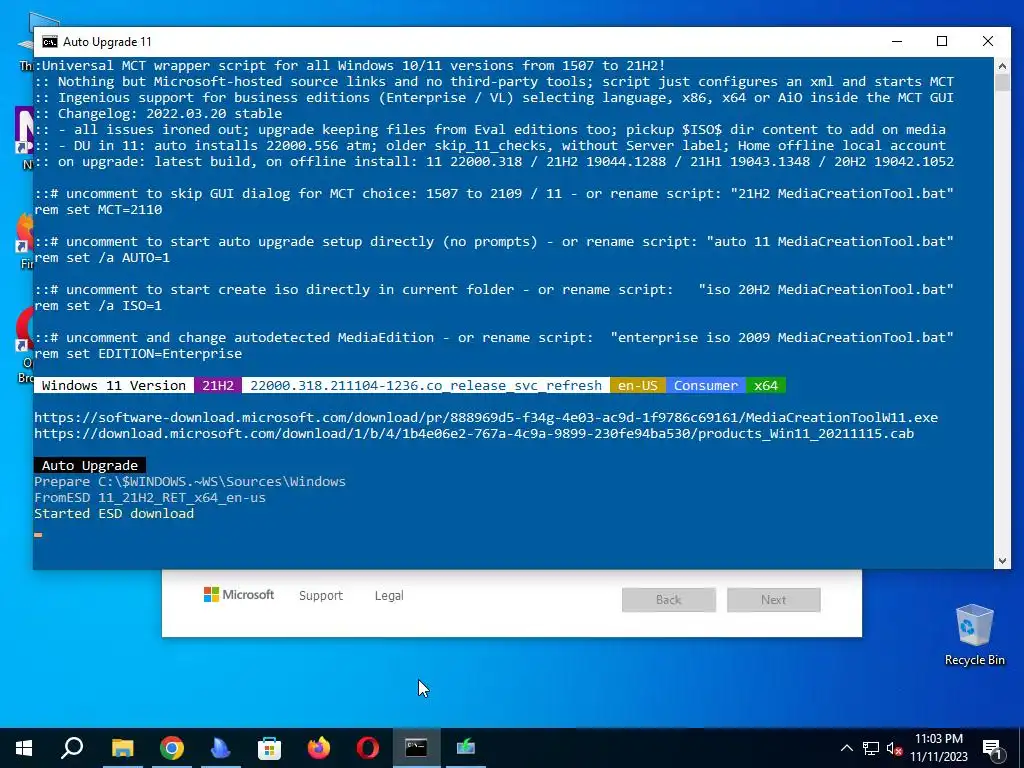Click the 'Auto Upgrade 11' window title text
This screenshot has width=1024, height=768.
pyautogui.click(x=107, y=42)
